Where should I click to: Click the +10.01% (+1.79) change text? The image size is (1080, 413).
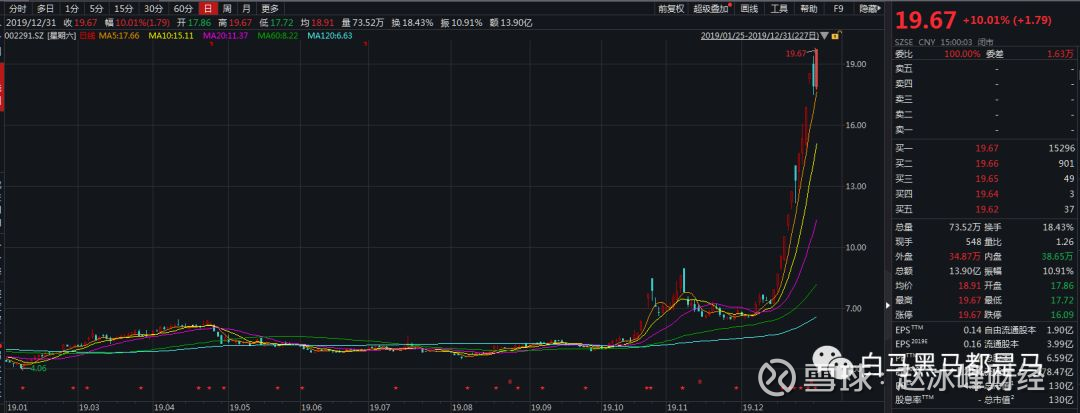1007,21
